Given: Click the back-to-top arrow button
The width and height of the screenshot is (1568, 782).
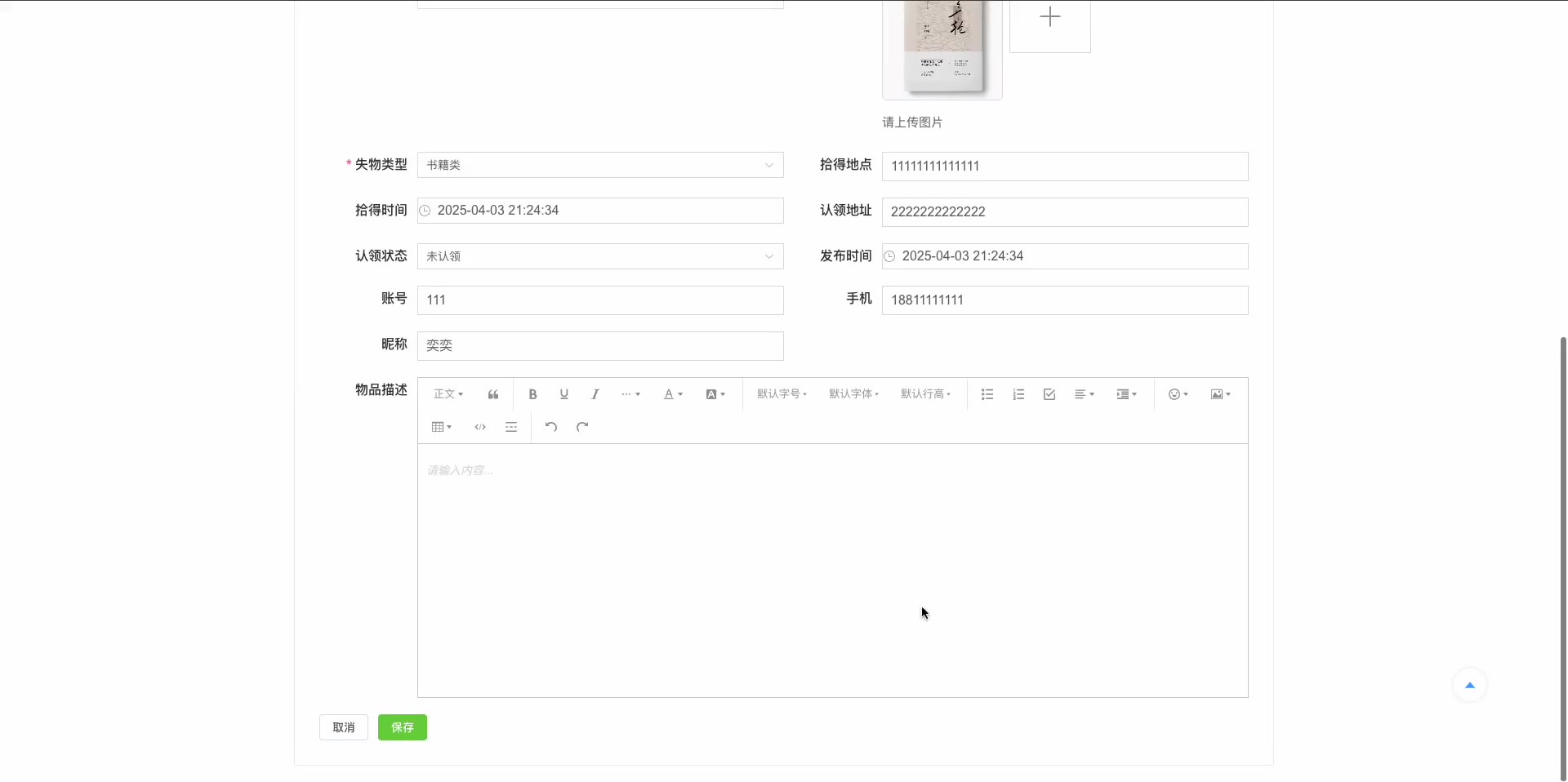Looking at the screenshot, I should click(1470, 685).
